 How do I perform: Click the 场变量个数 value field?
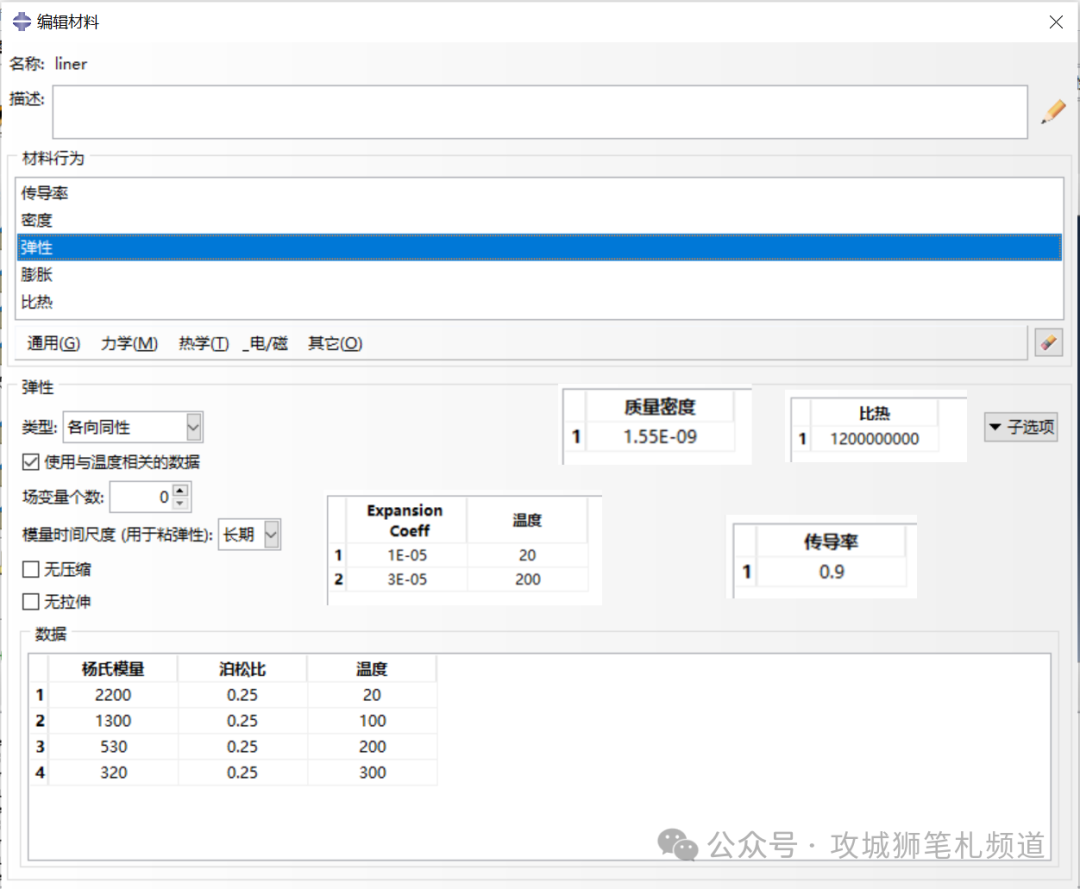click(x=141, y=497)
